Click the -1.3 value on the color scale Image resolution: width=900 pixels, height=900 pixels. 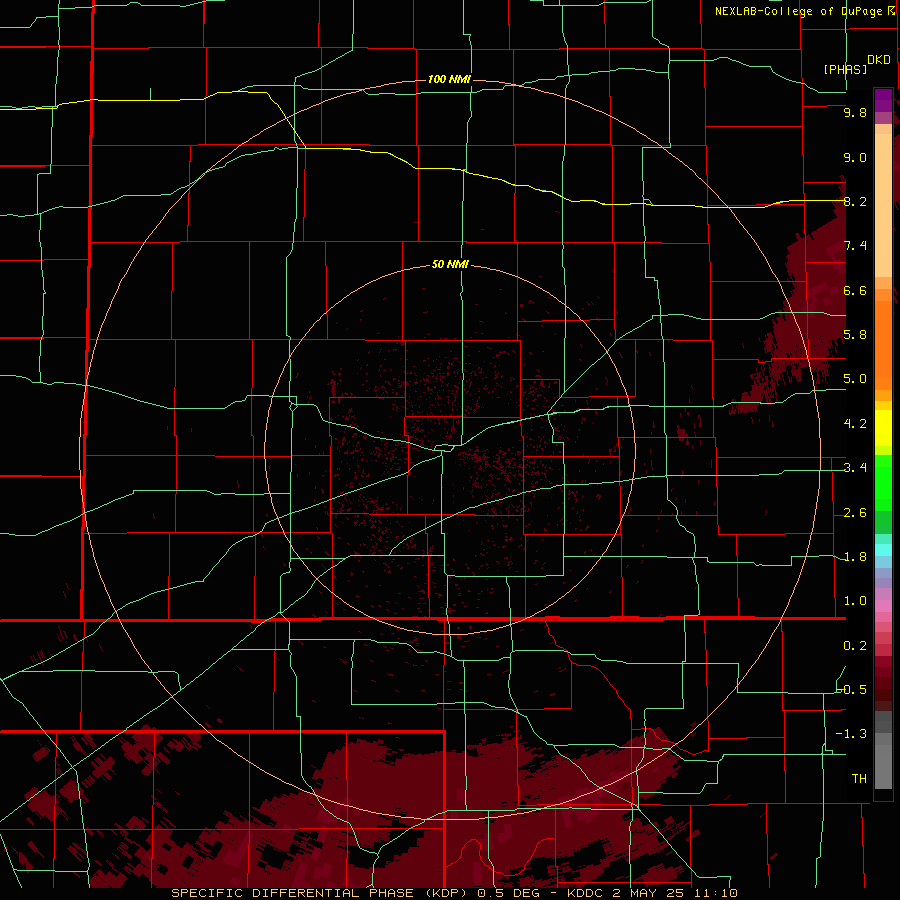click(x=852, y=734)
